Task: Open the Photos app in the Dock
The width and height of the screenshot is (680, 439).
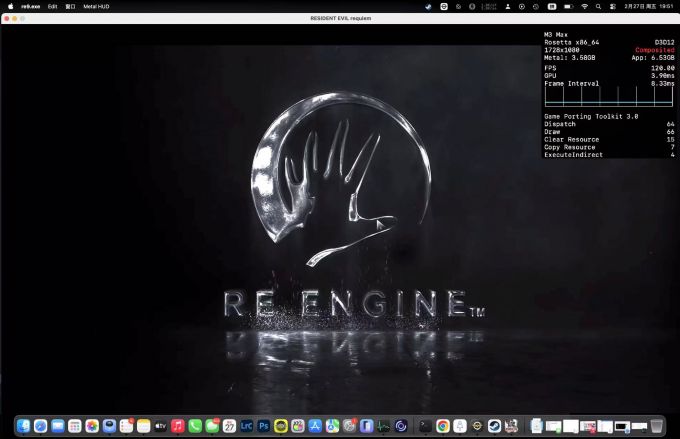Action: 92,426
